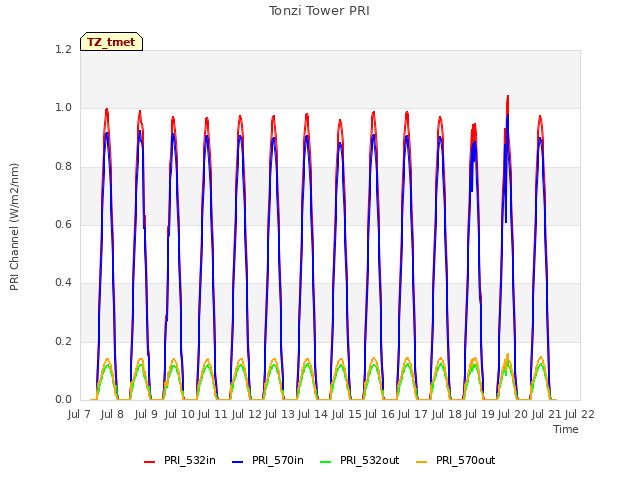Click the Jul 22 x-axis tick label
640x480 pixels.
tap(580, 415)
